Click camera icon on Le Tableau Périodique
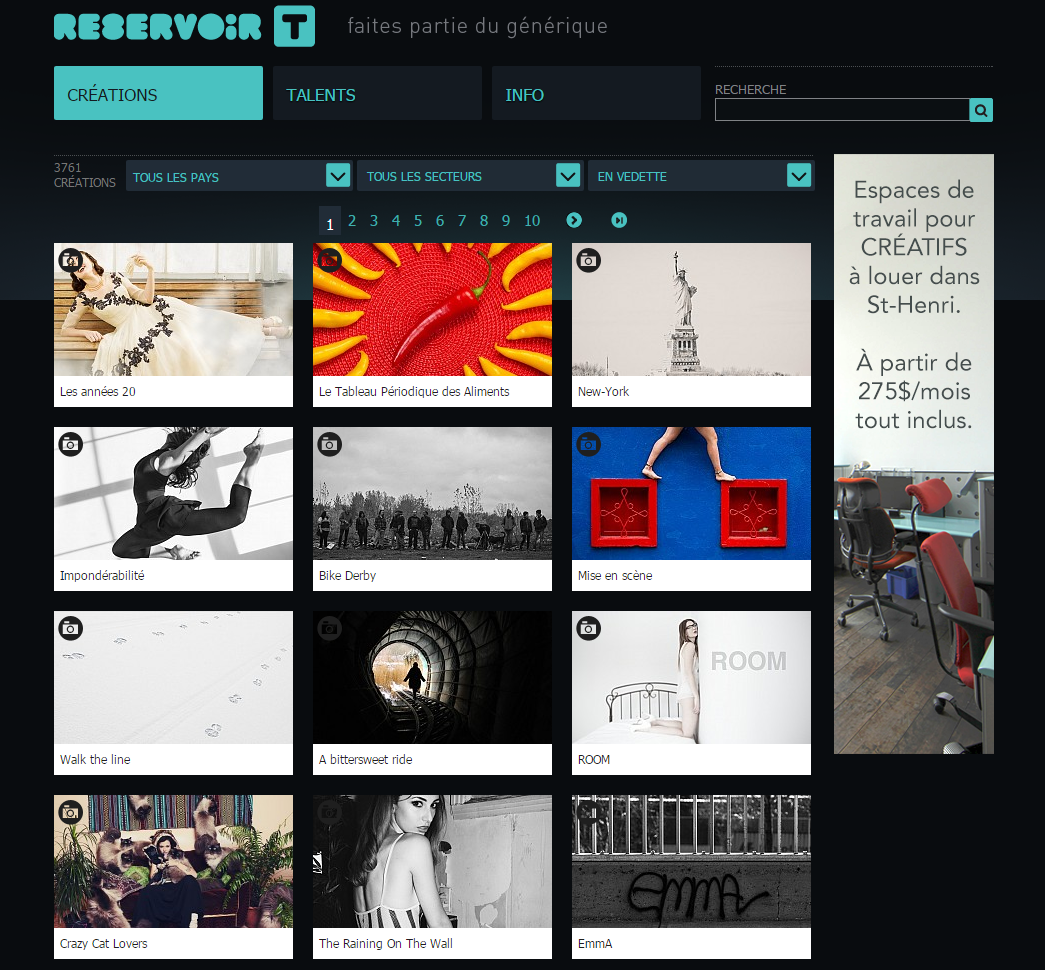This screenshot has height=970, width=1045. (x=329, y=260)
